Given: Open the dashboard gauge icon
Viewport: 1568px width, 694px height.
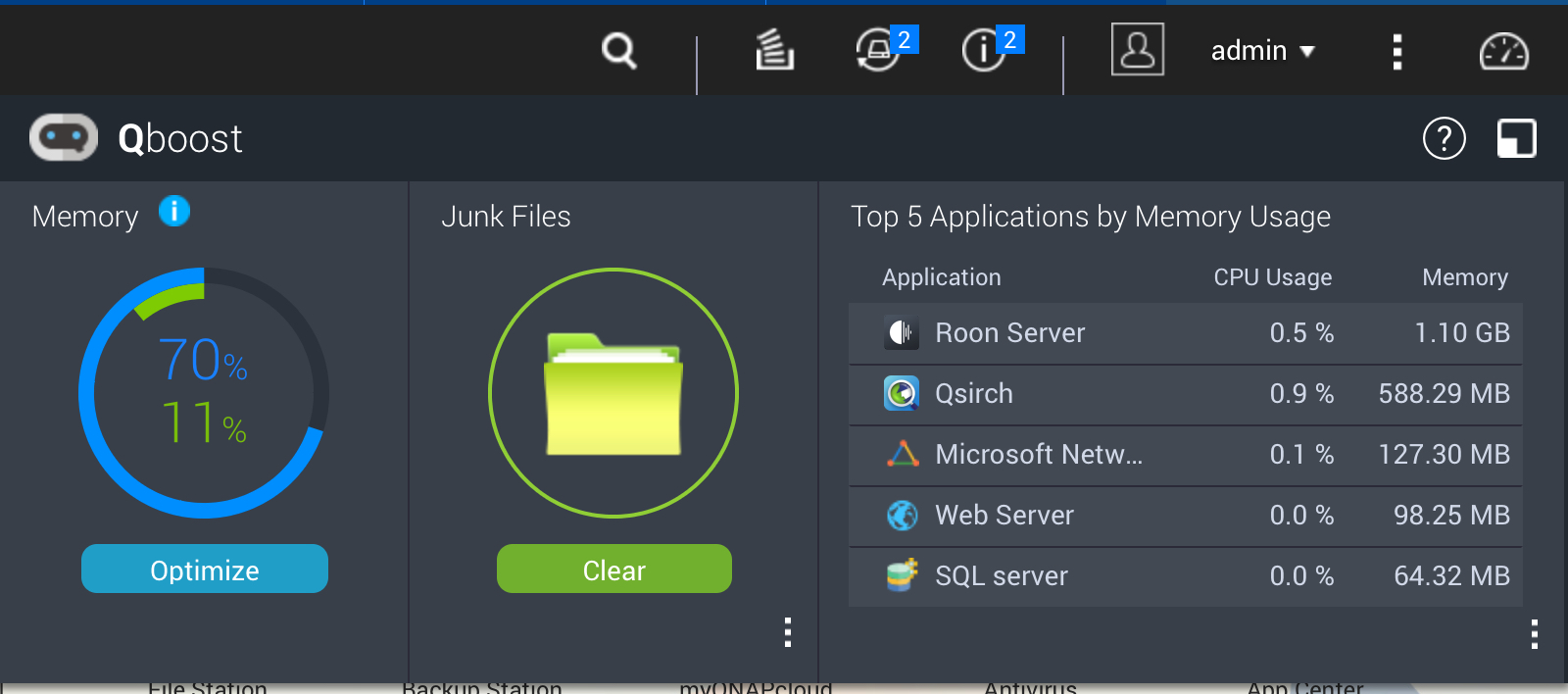Looking at the screenshot, I should 1503,52.
